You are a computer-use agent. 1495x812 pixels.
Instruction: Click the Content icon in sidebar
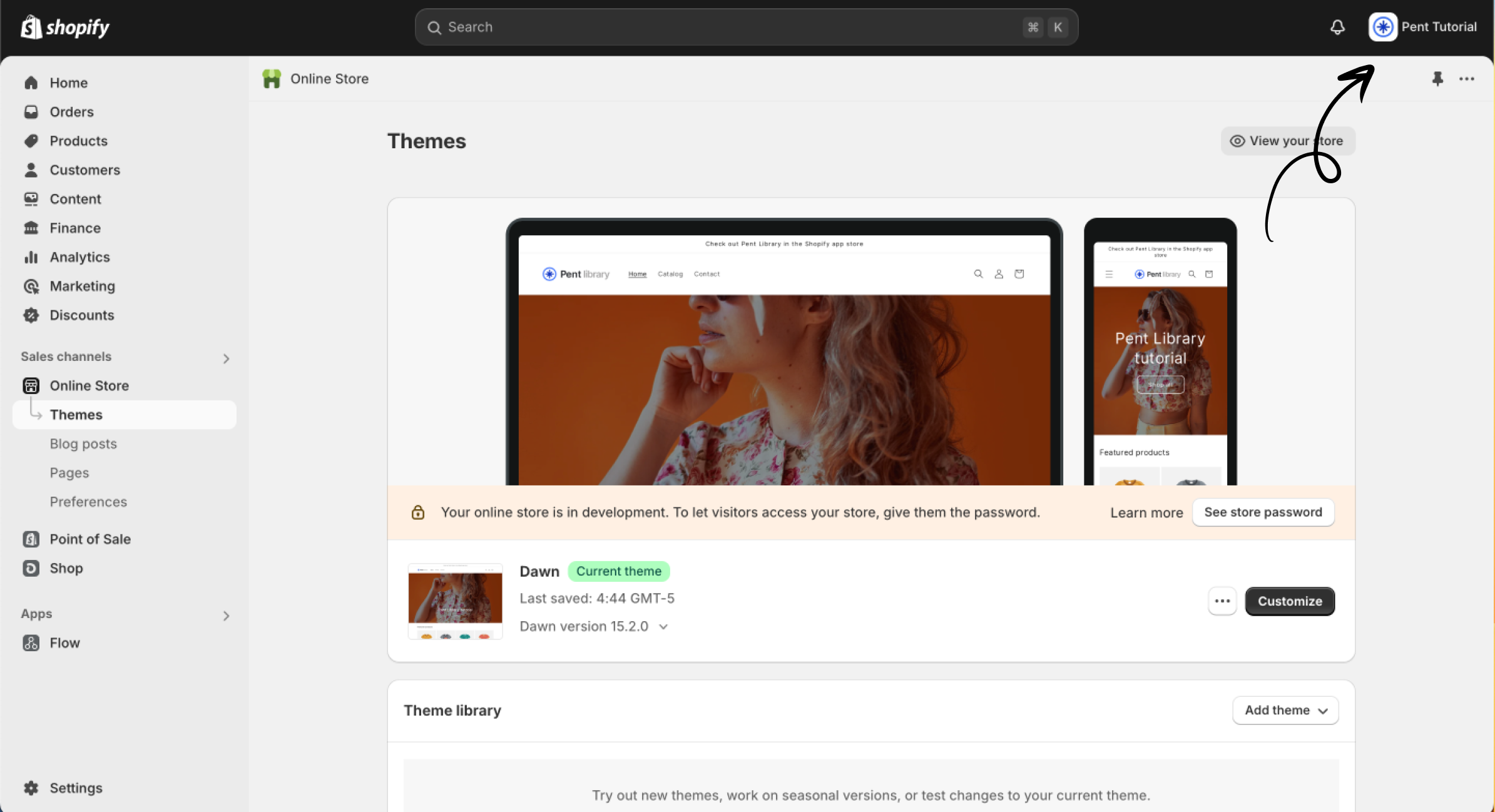pyautogui.click(x=31, y=199)
